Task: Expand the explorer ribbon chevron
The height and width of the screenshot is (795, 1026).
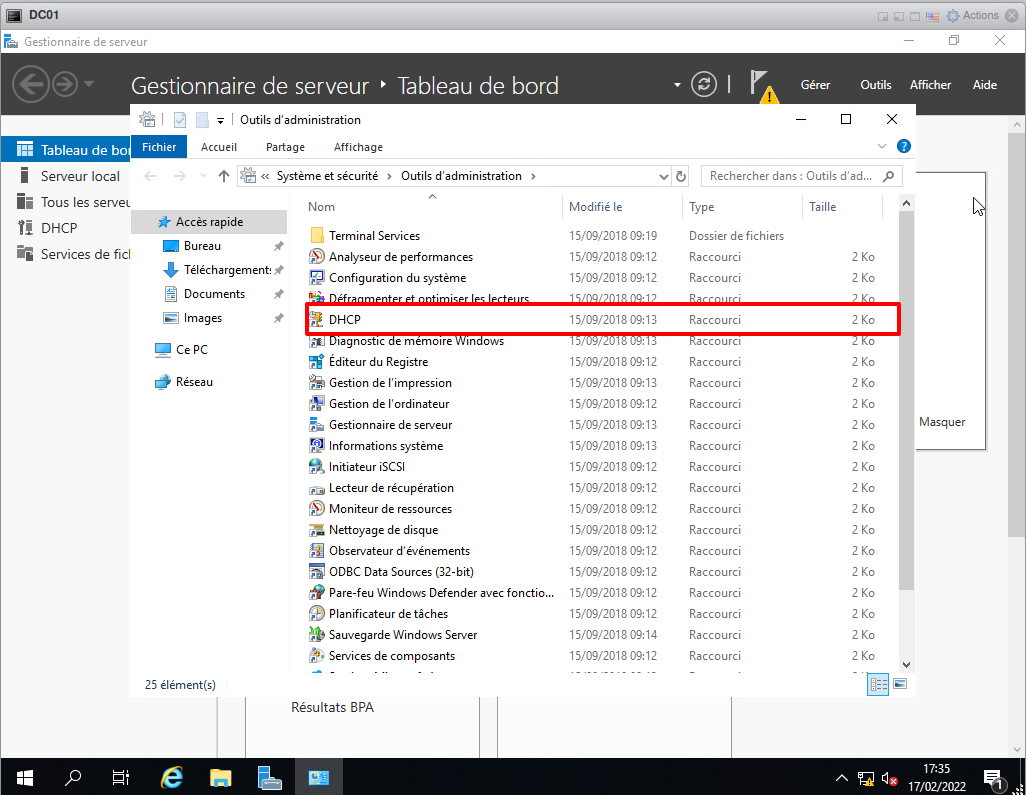Action: pos(882,146)
